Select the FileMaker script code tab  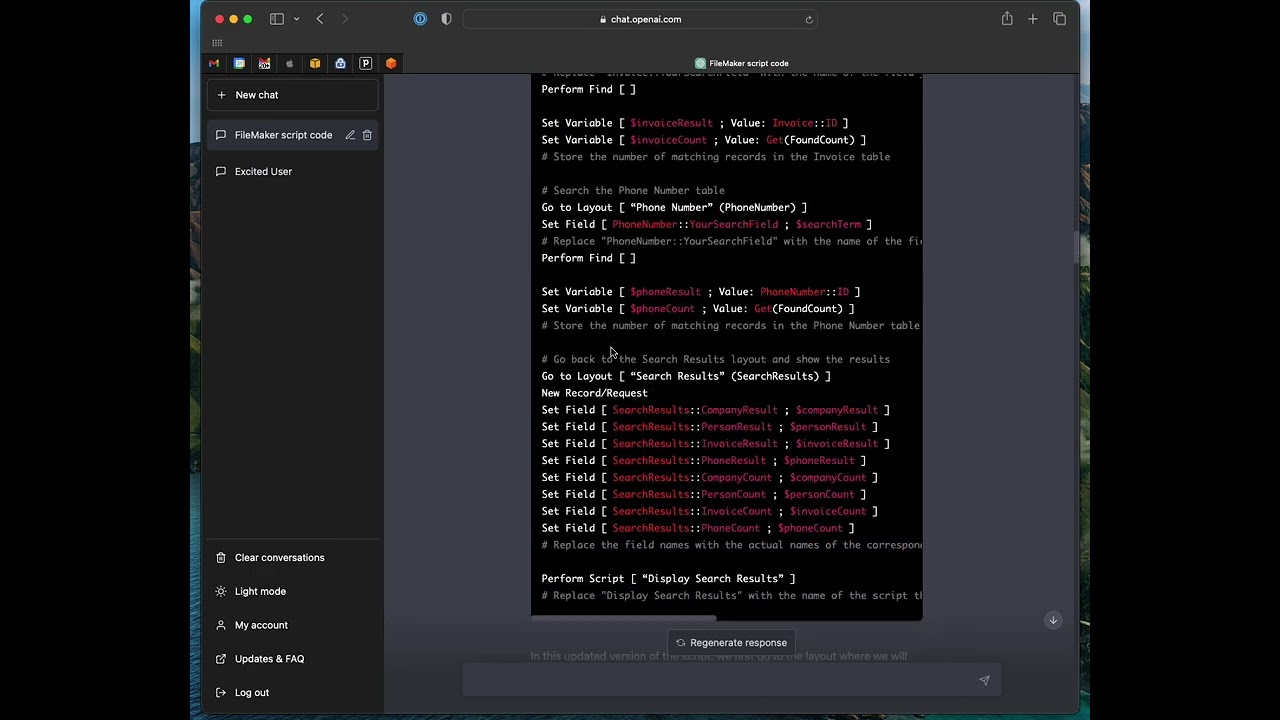[741, 63]
